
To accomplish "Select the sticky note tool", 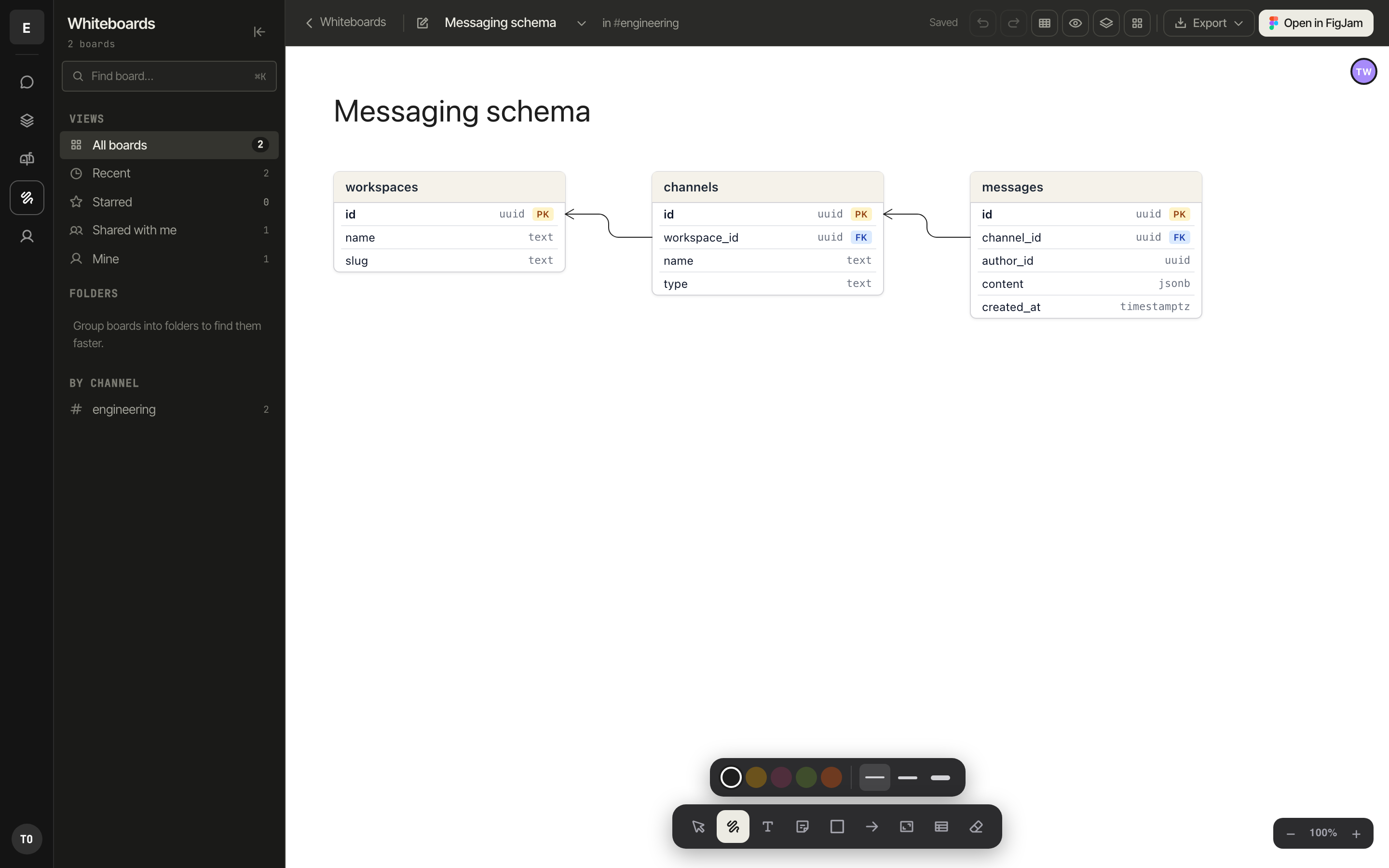I will pos(803,827).
